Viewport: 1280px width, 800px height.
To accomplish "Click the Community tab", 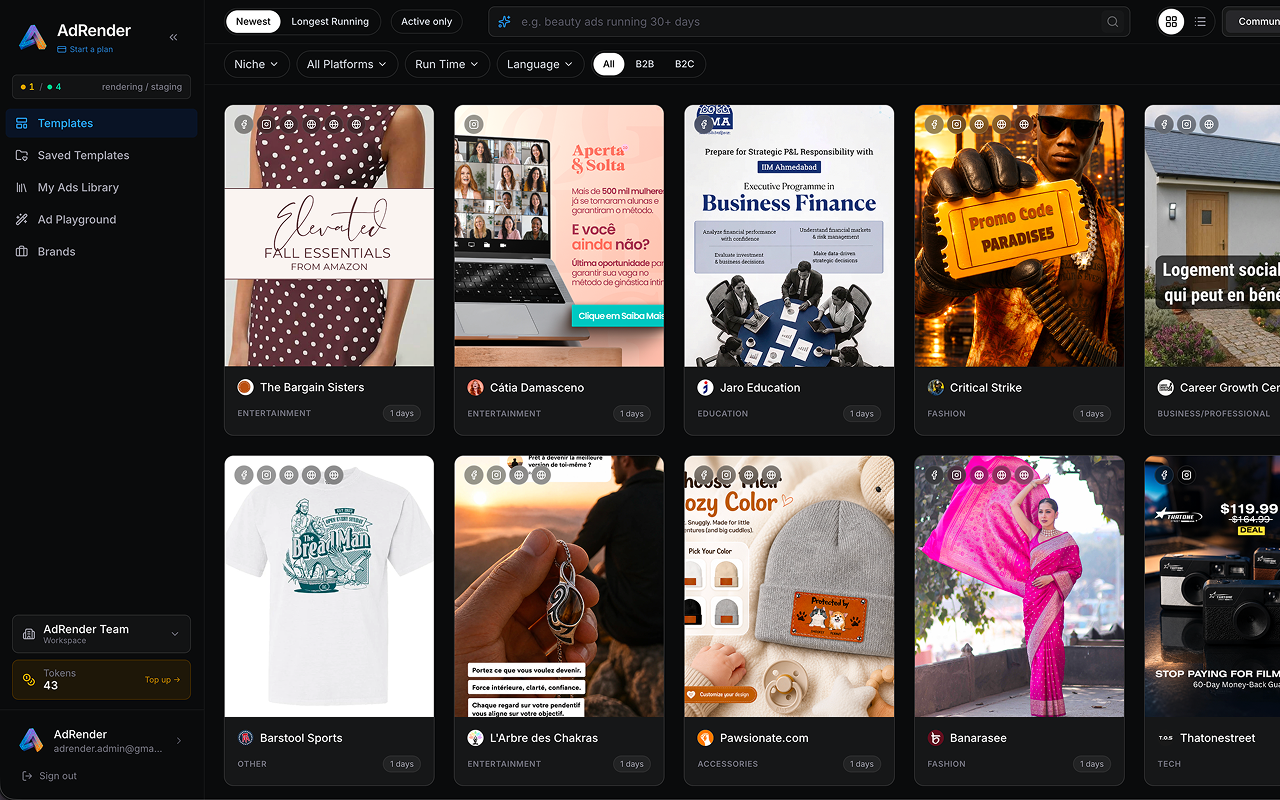I will [x=1254, y=22].
